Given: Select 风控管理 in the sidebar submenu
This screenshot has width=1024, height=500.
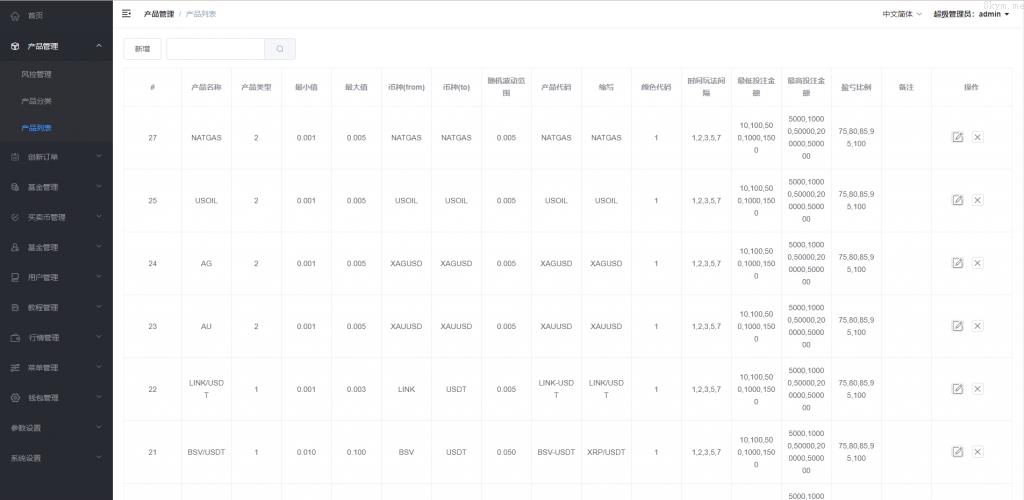Looking at the screenshot, I should tap(36, 74).
